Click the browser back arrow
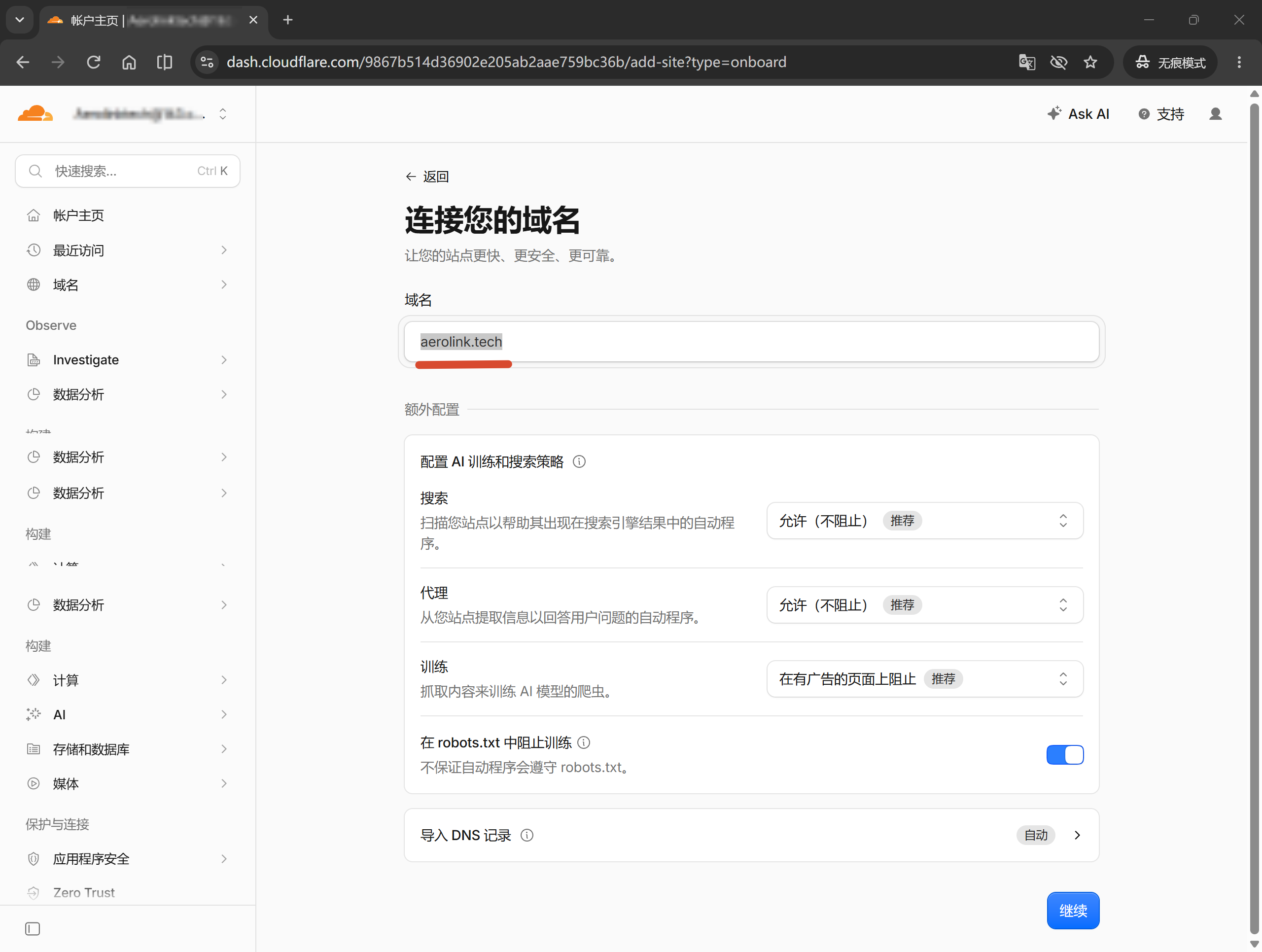 [x=23, y=62]
